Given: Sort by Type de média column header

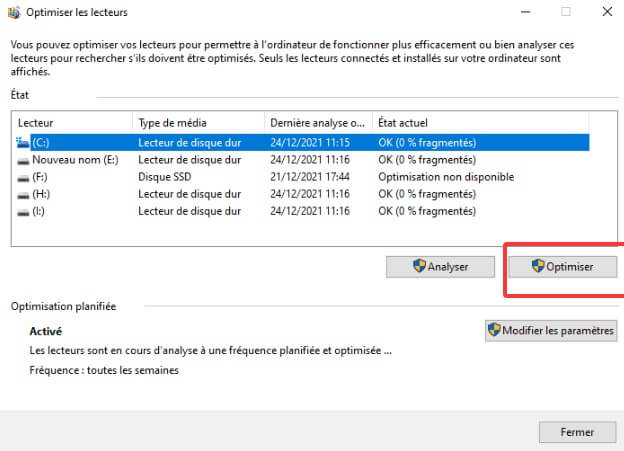Looking at the screenshot, I should 198,123.
